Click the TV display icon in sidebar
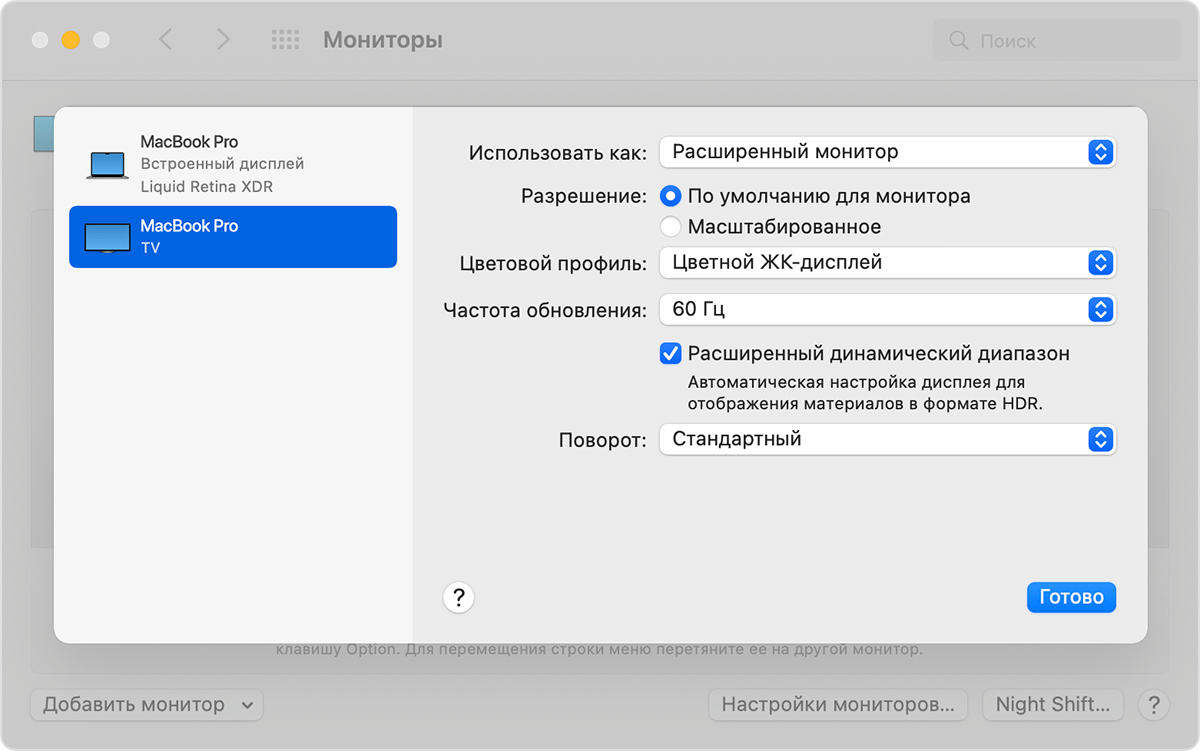This screenshot has height=752, width=1200. [107, 237]
